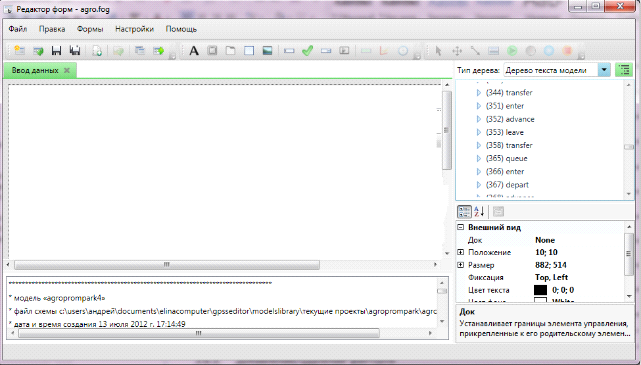
Task: Click the greyed circular clock tool icon
Action: pyautogui.click(x=403, y=51)
